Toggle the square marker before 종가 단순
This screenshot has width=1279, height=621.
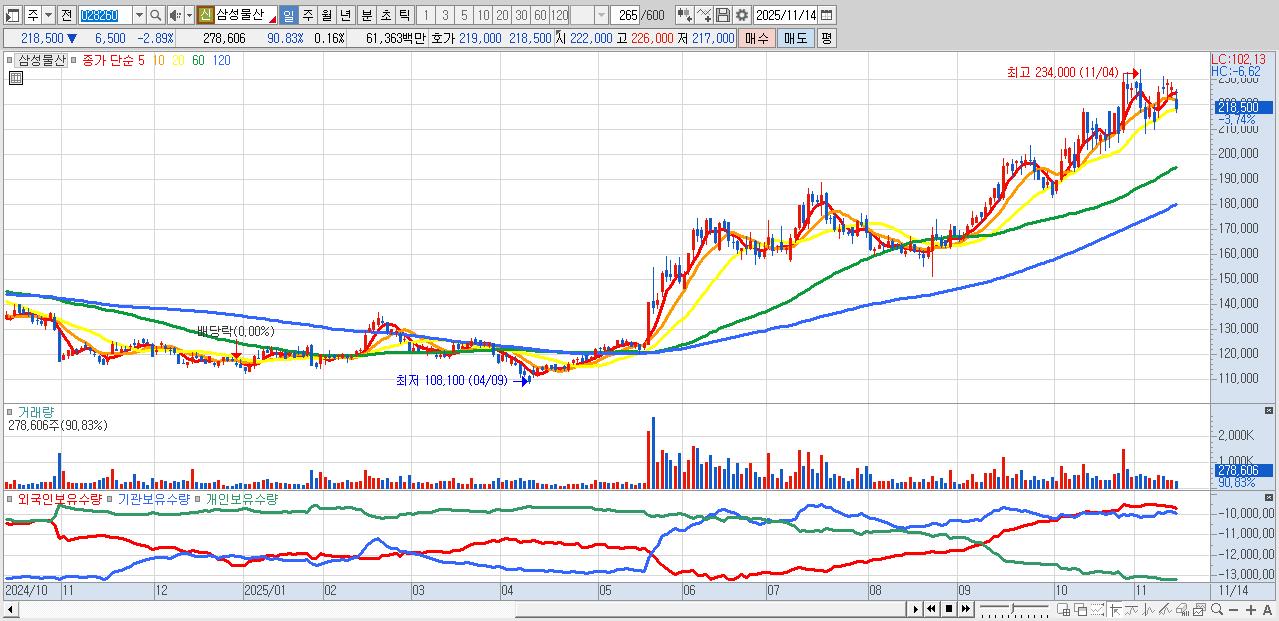tap(76, 60)
